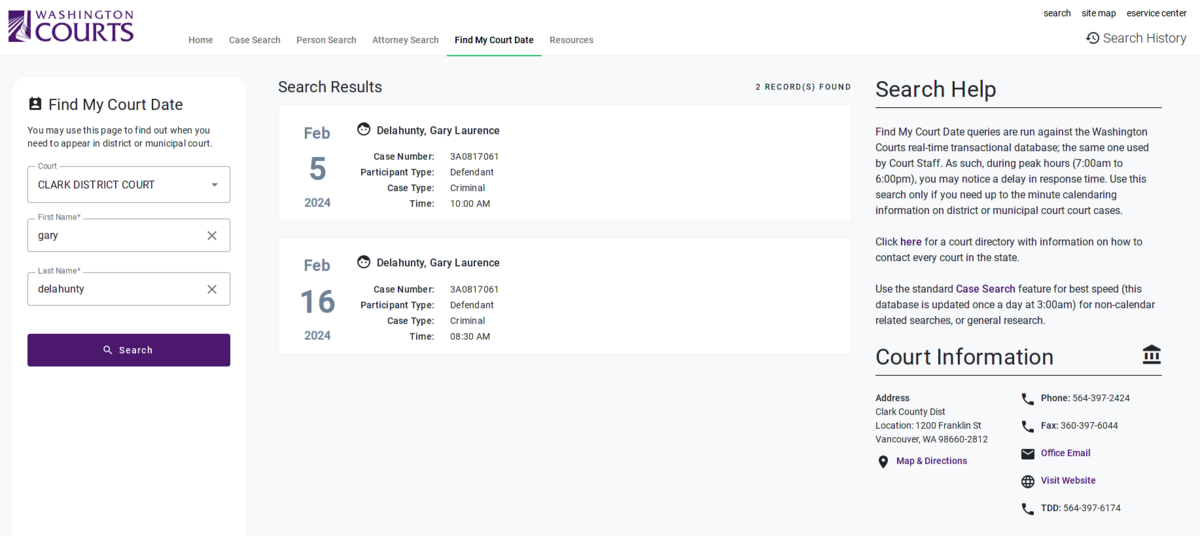Click the person icon for Feb 16 record
The width and height of the screenshot is (1200, 536).
click(x=364, y=262)
